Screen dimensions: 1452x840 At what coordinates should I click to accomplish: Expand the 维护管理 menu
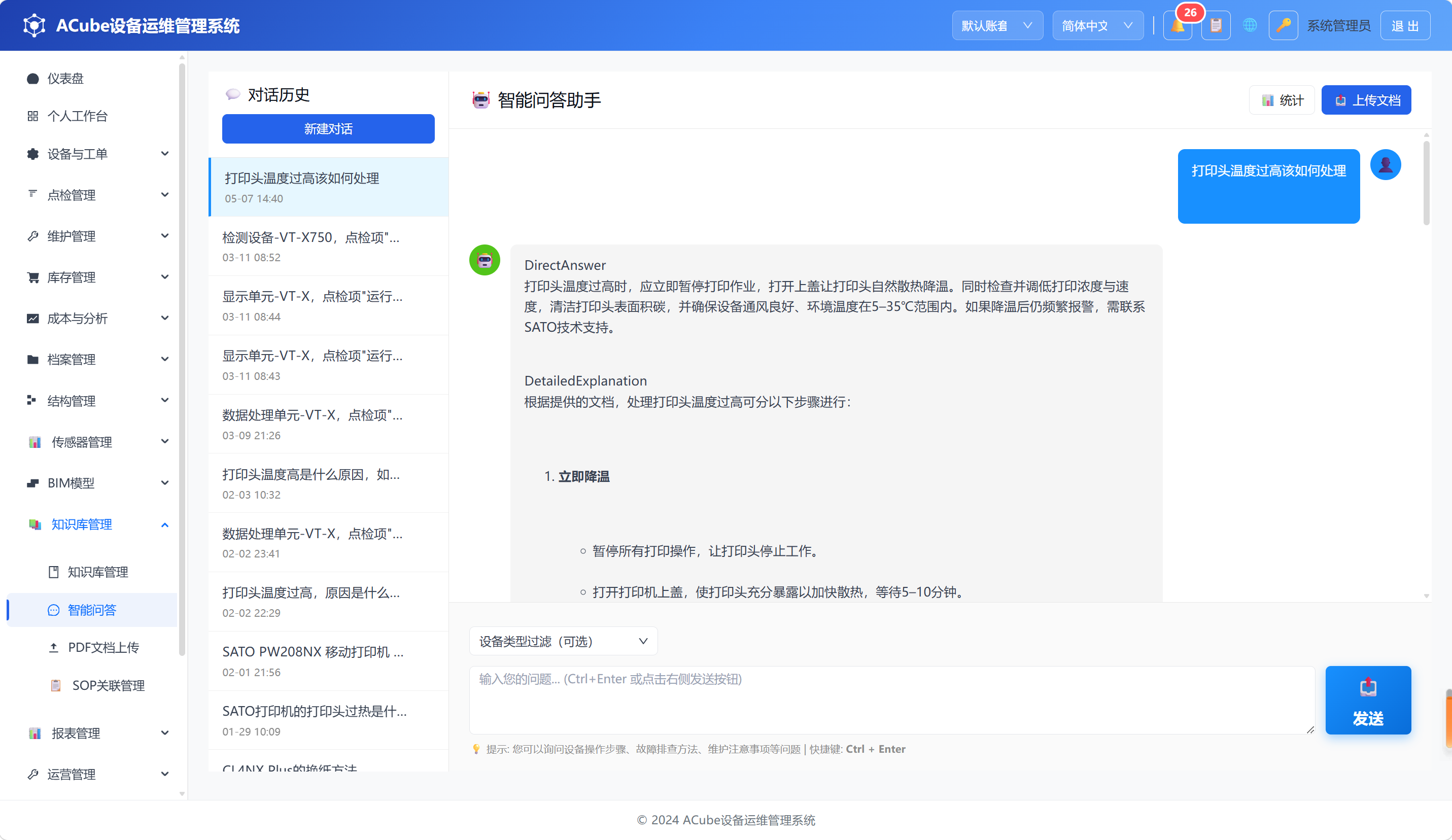92,236
